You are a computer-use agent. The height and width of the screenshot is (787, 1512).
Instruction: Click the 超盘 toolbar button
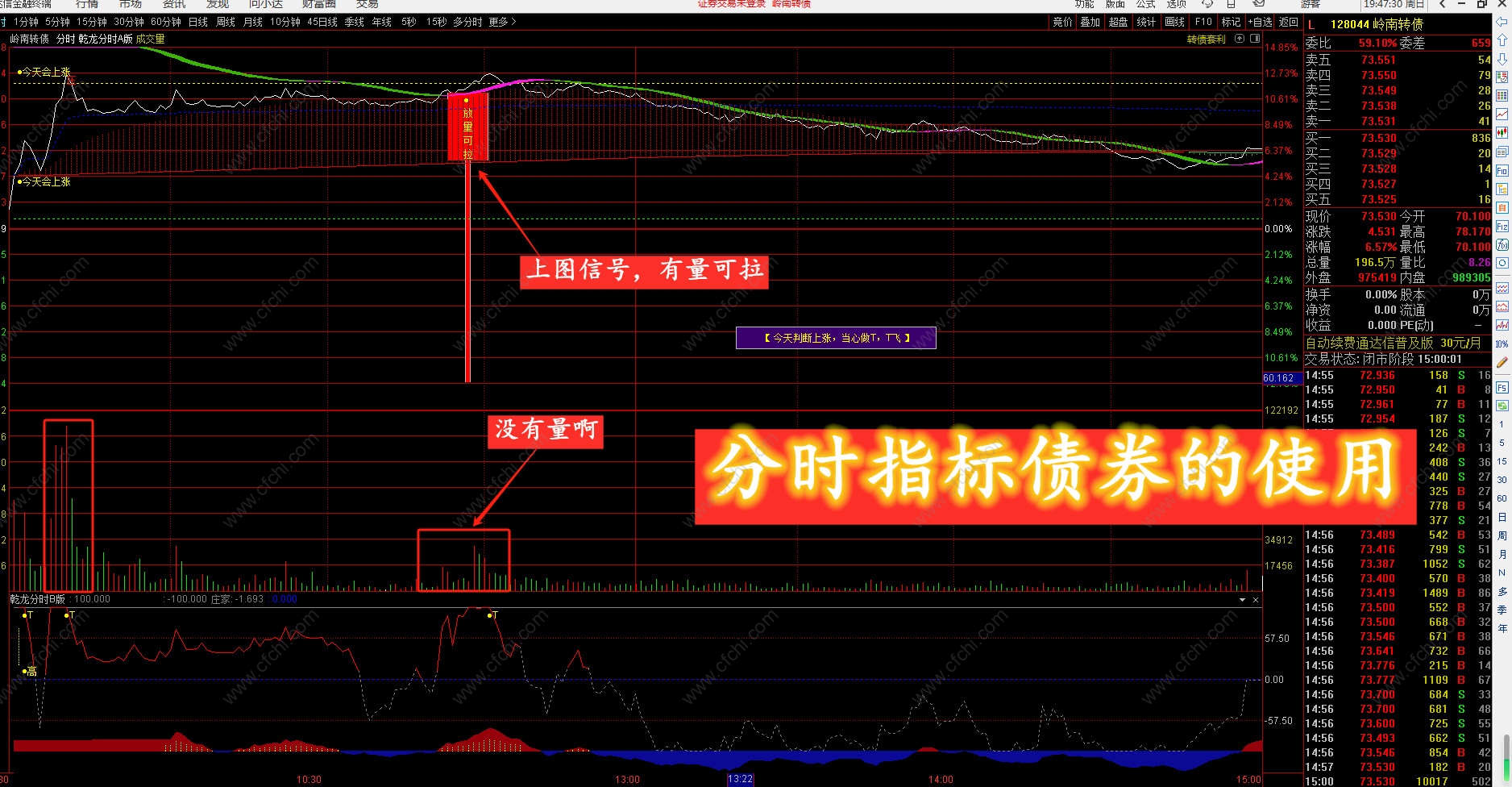coord(1119,22)
